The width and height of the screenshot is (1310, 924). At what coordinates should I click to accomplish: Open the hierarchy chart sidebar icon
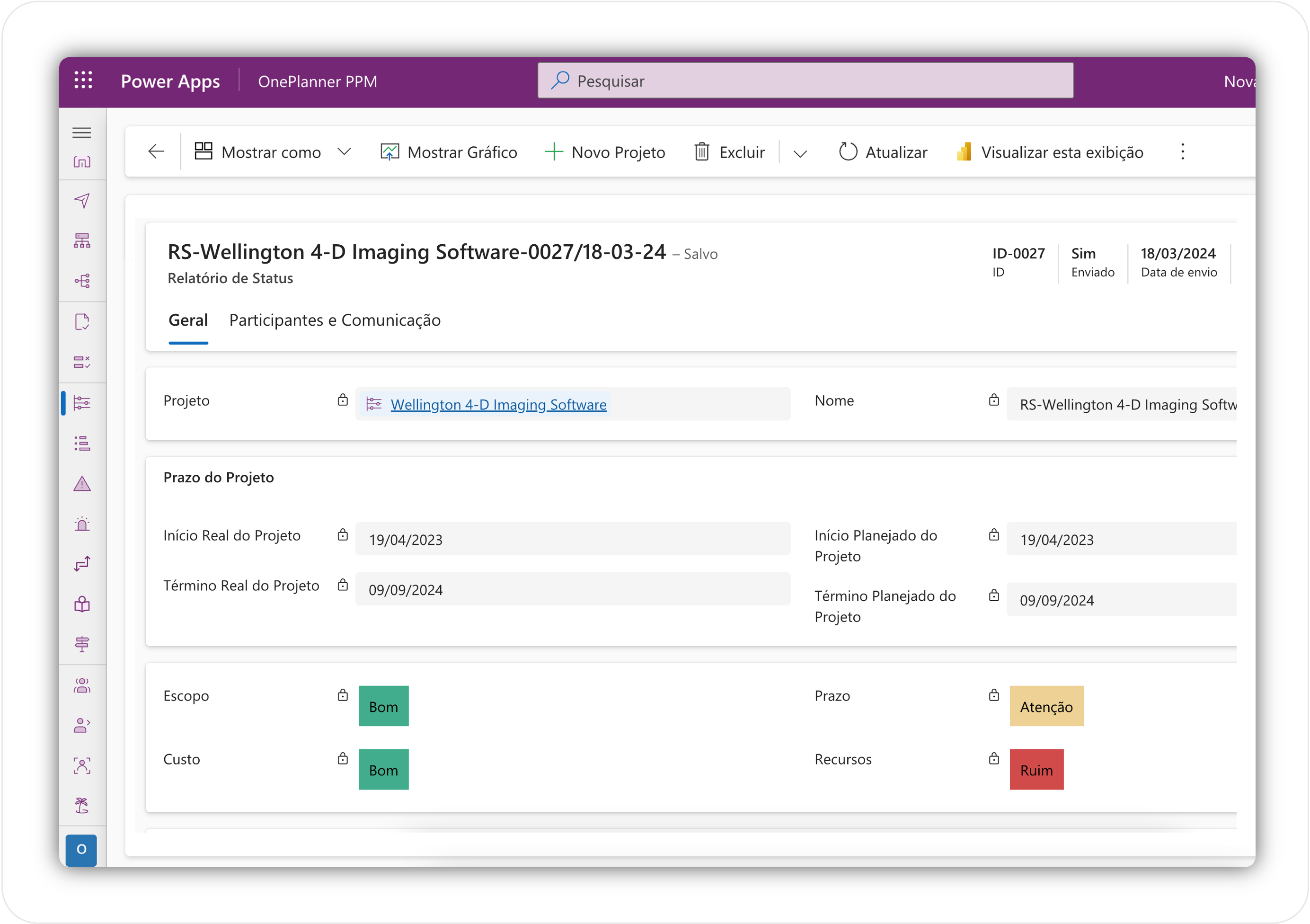[81, 241]
